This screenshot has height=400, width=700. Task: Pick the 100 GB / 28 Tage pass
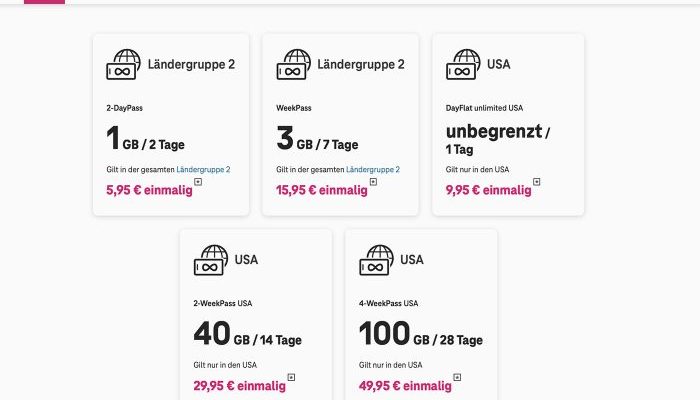pyautogui.click(x=415, y=335)
